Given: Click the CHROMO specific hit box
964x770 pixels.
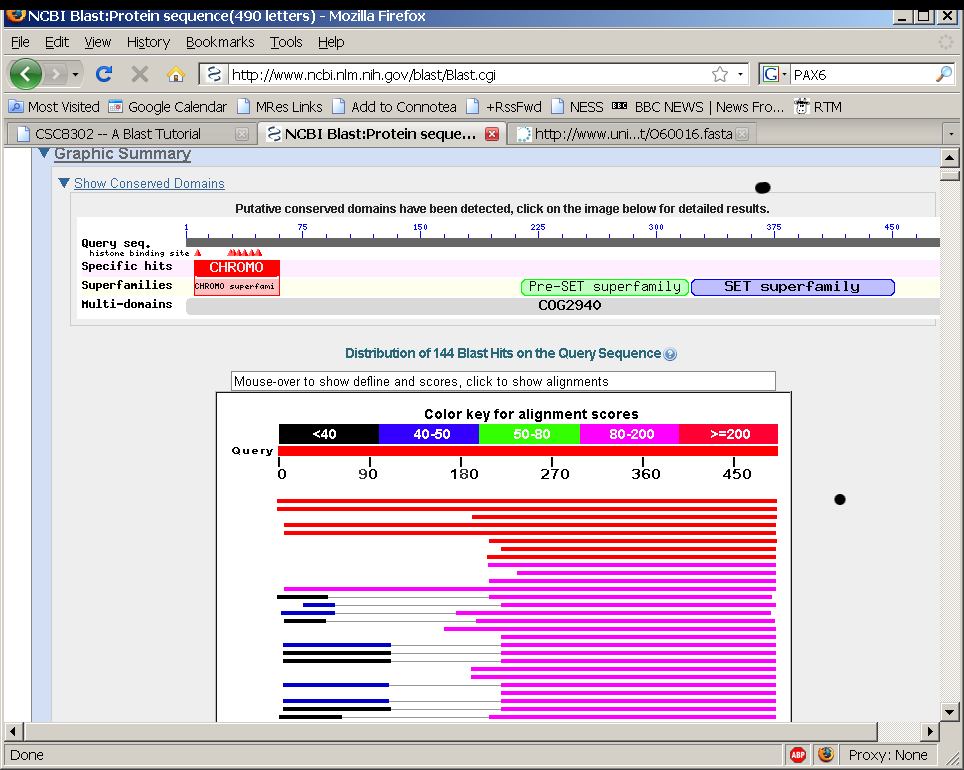Looking at the screenshot, I should [x=236, y=268].
